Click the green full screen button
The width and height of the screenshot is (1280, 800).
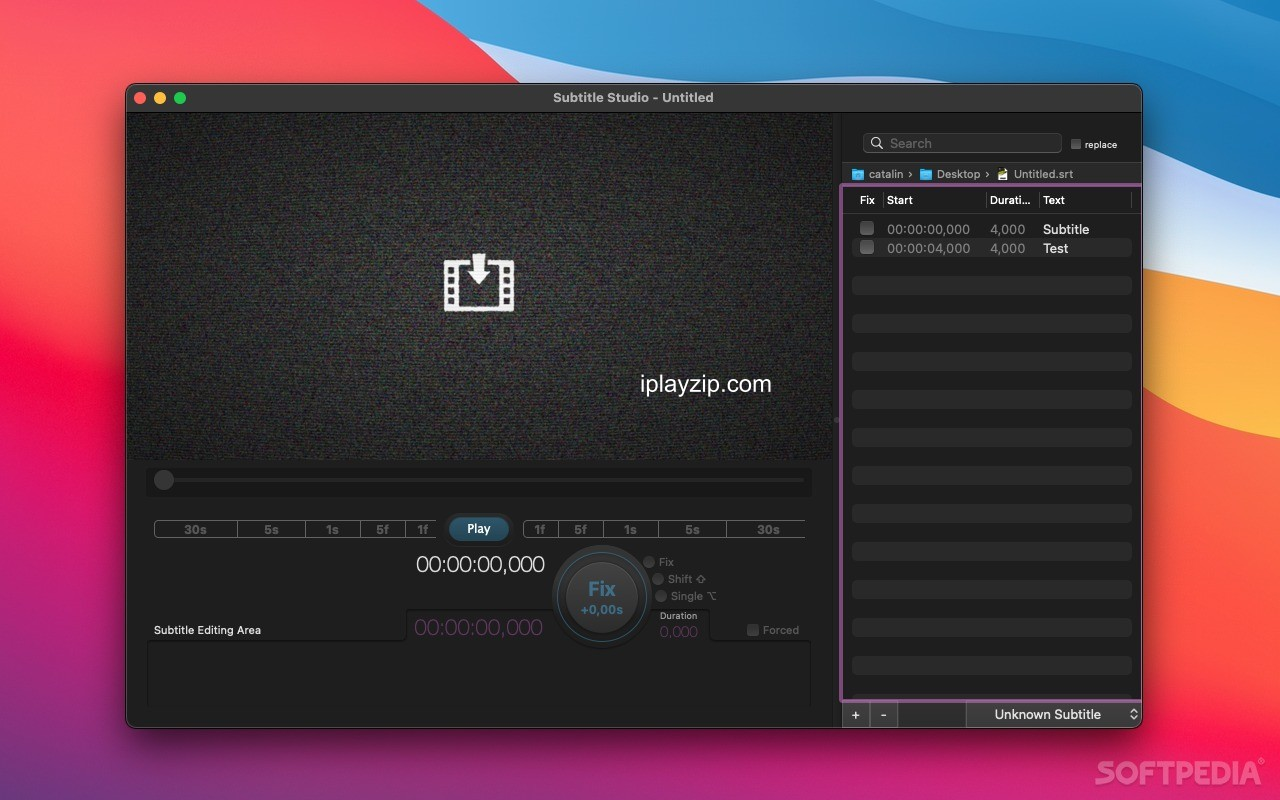click(180, 97)
